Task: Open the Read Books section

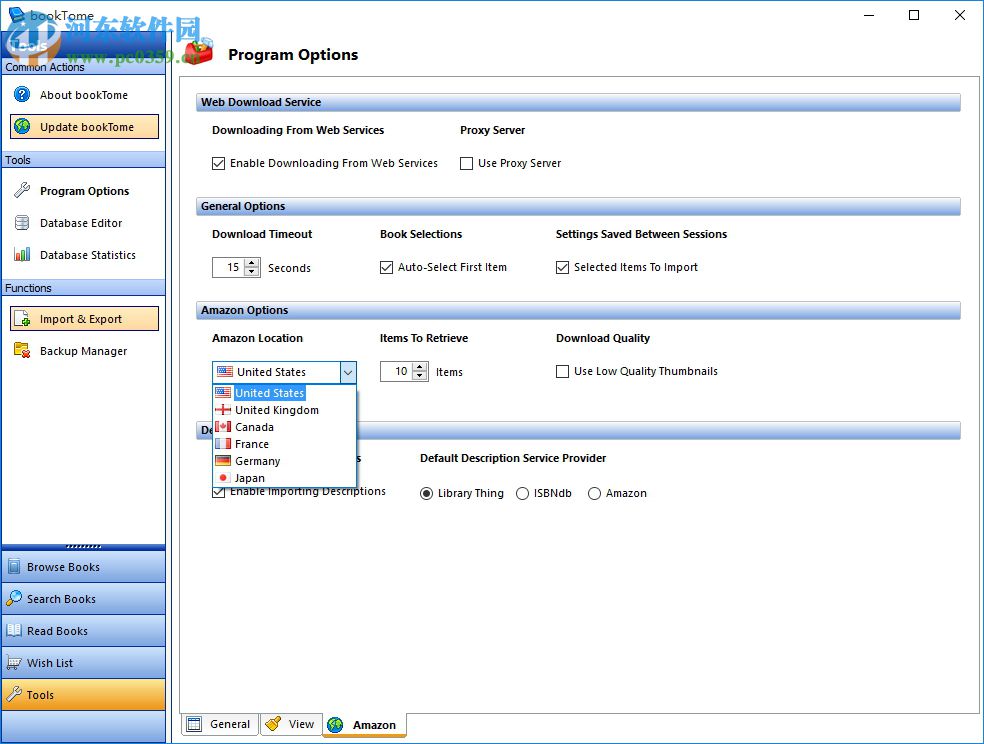Action: pos(83,630)
